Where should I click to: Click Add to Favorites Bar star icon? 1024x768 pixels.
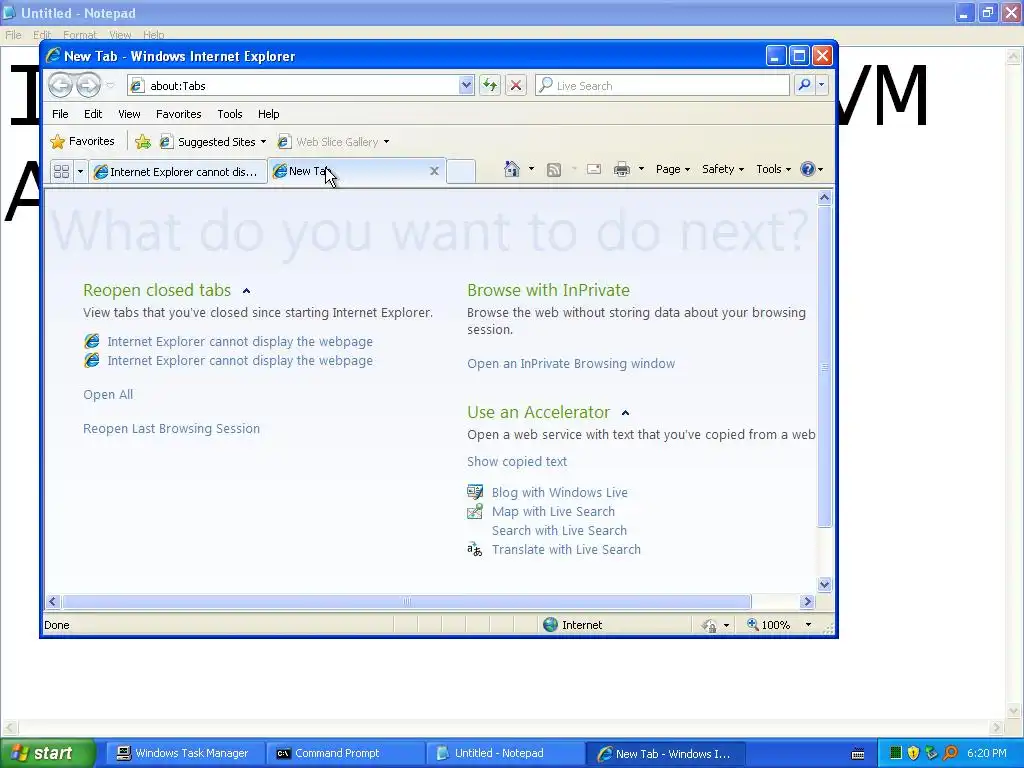coord(143,142)
